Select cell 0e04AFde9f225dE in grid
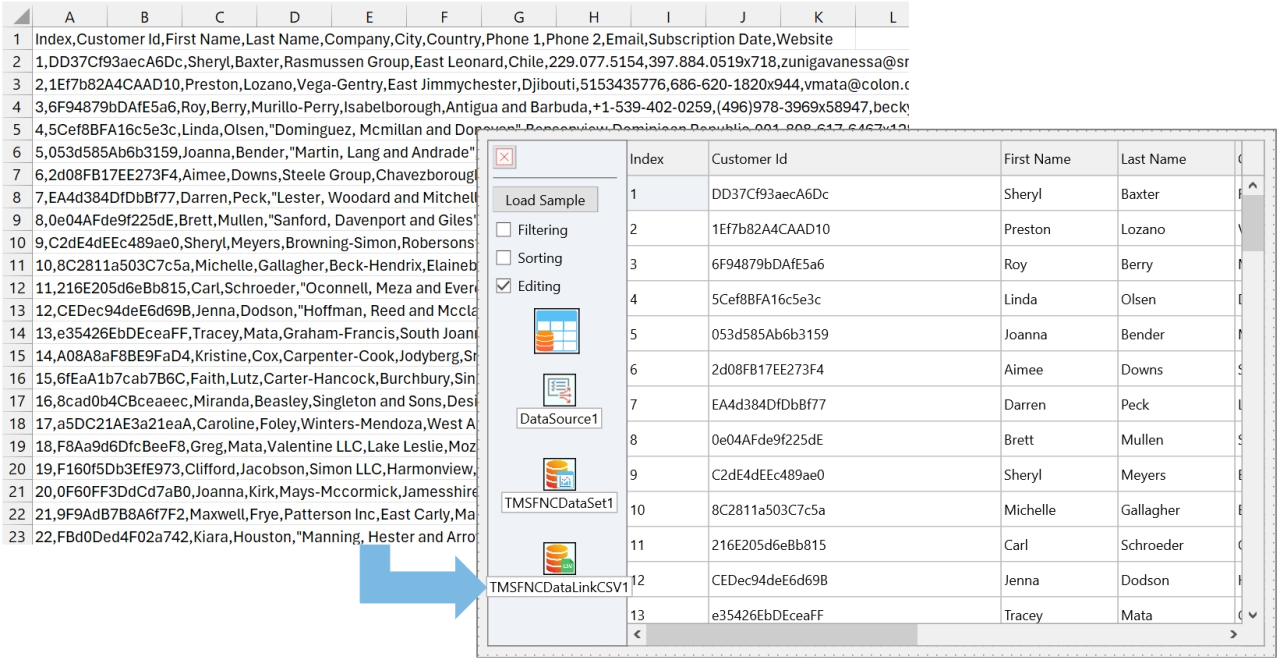This screenshot has width=1280, height=660. pos(854,440)
